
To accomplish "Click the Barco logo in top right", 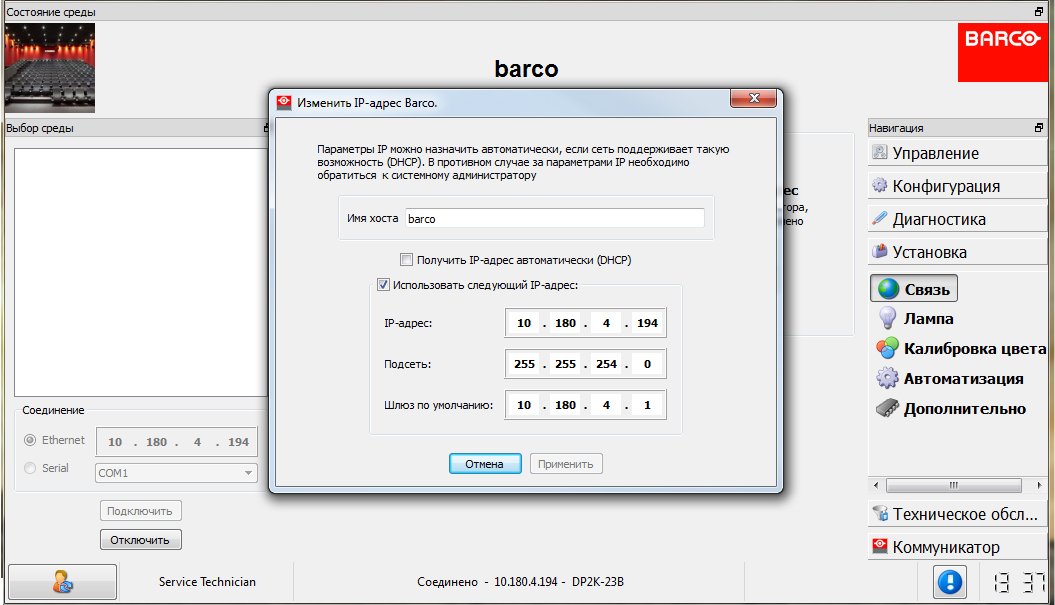I will point(1002,52).
